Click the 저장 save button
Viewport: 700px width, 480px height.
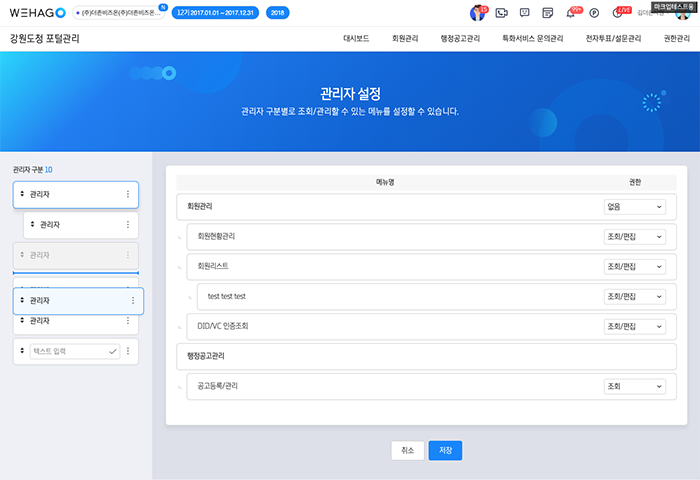pyautogui.click(x=445, y=451)
